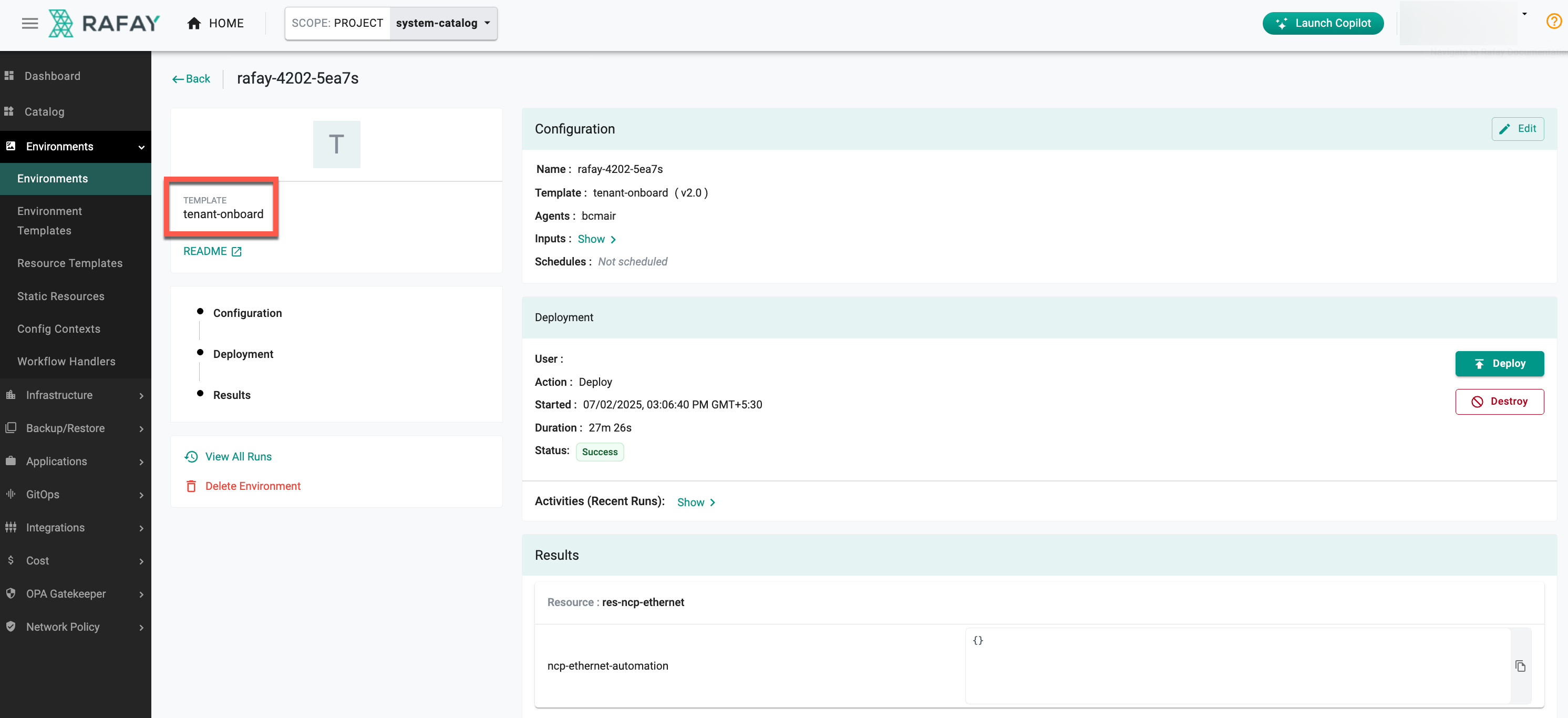Click View All Runs link

(238, 457)
